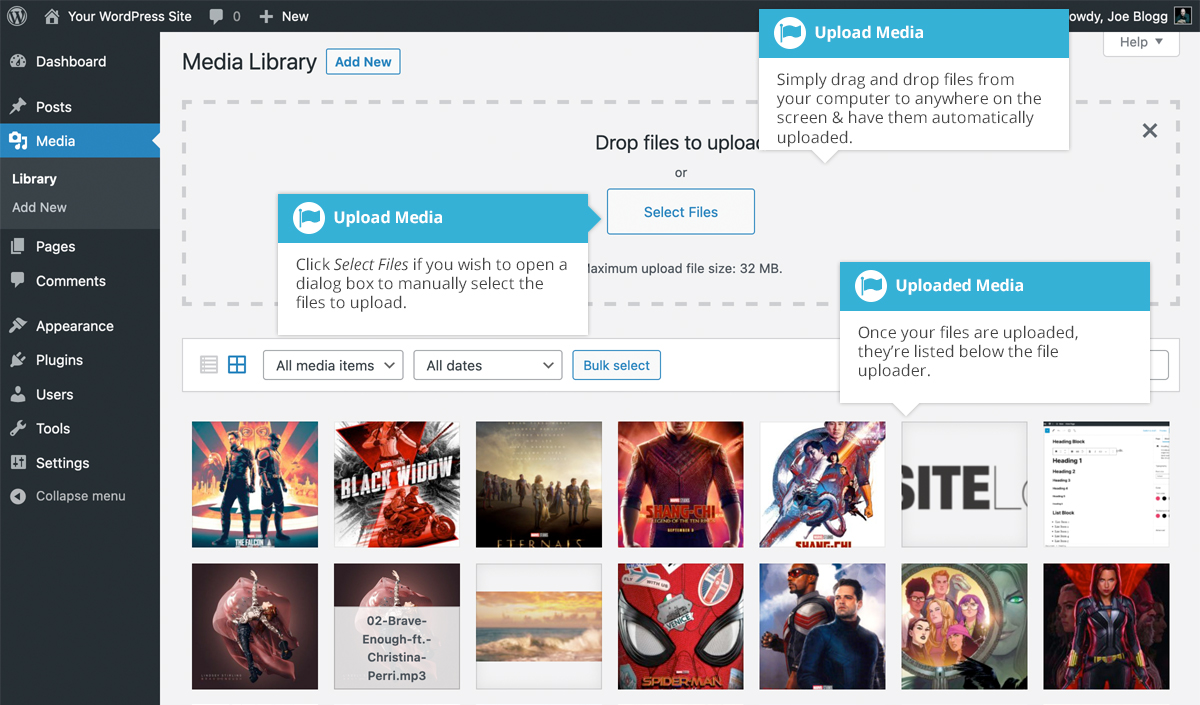Screen dimensions: 1200x705
Task: Click the Pages icon in the sidebar
Action: click(18, 246)
